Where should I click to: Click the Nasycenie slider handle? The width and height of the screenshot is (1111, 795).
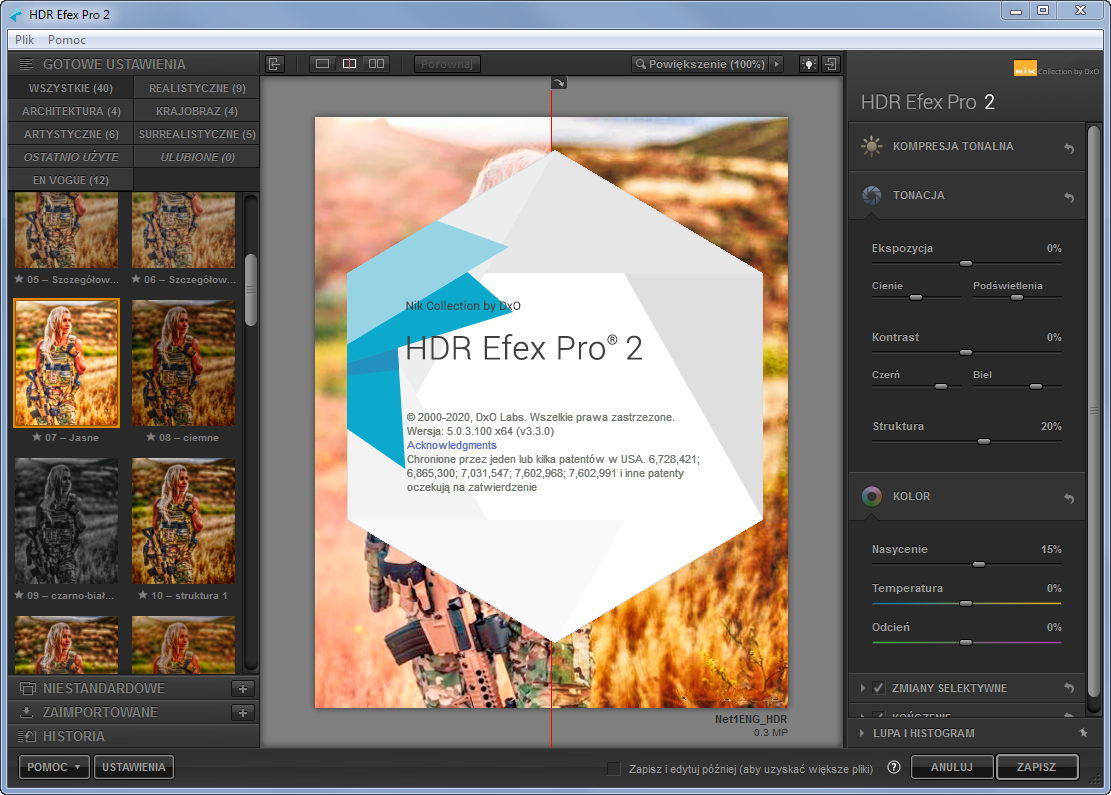tap(979, 564)
